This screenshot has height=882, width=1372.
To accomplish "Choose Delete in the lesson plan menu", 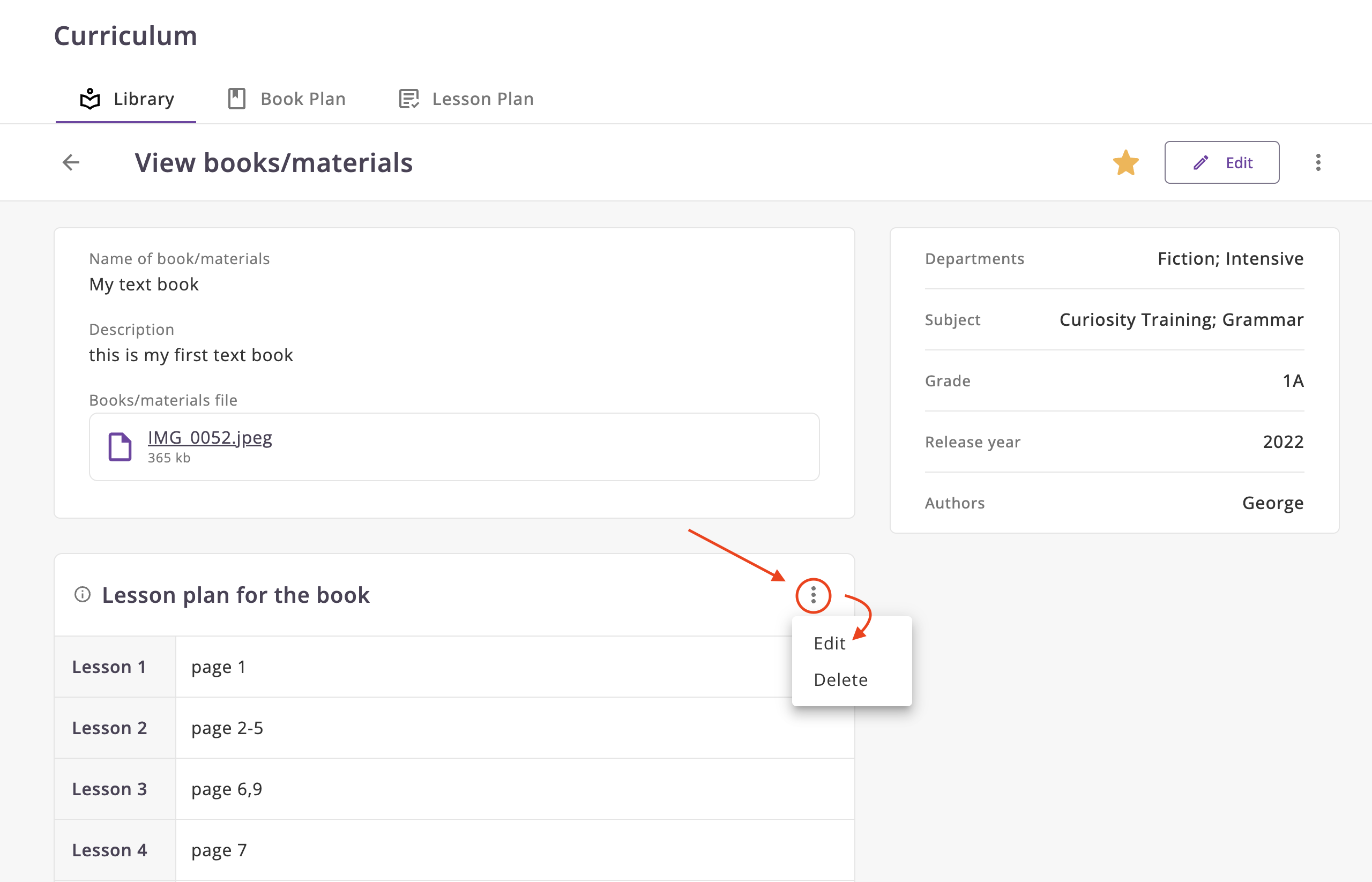I will [x=840, y=680].
